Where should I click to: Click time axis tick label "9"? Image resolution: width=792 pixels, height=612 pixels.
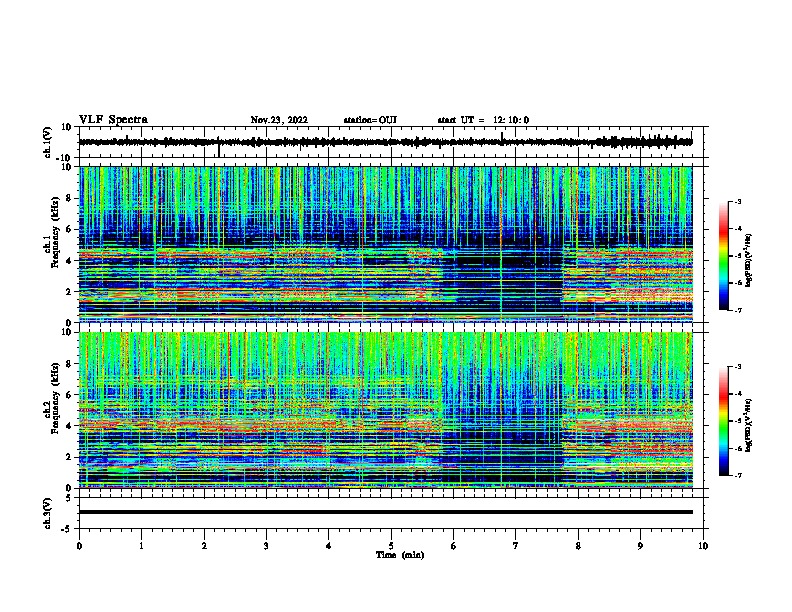pos(640,546)
